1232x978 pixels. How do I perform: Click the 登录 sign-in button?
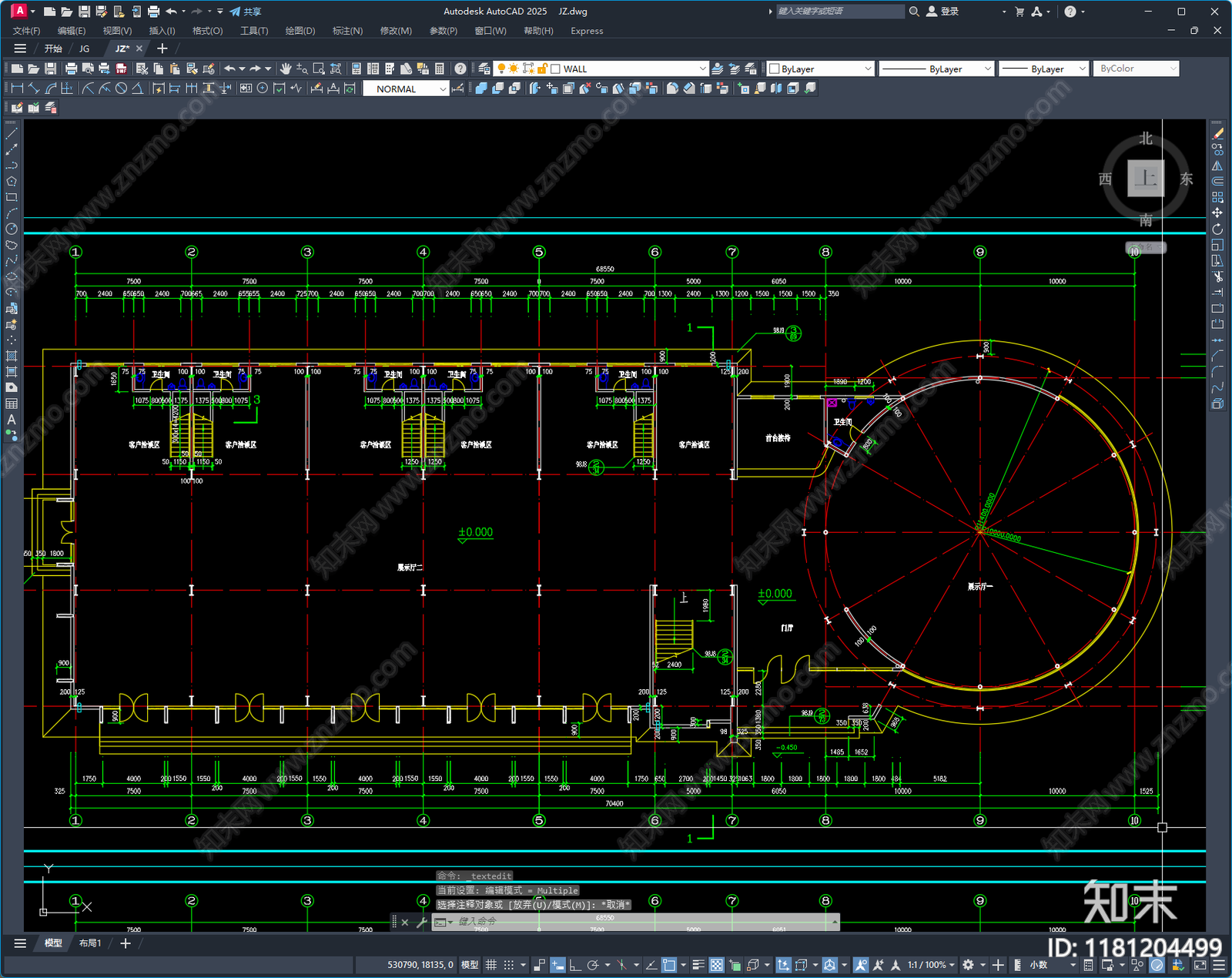click(942, 12)
